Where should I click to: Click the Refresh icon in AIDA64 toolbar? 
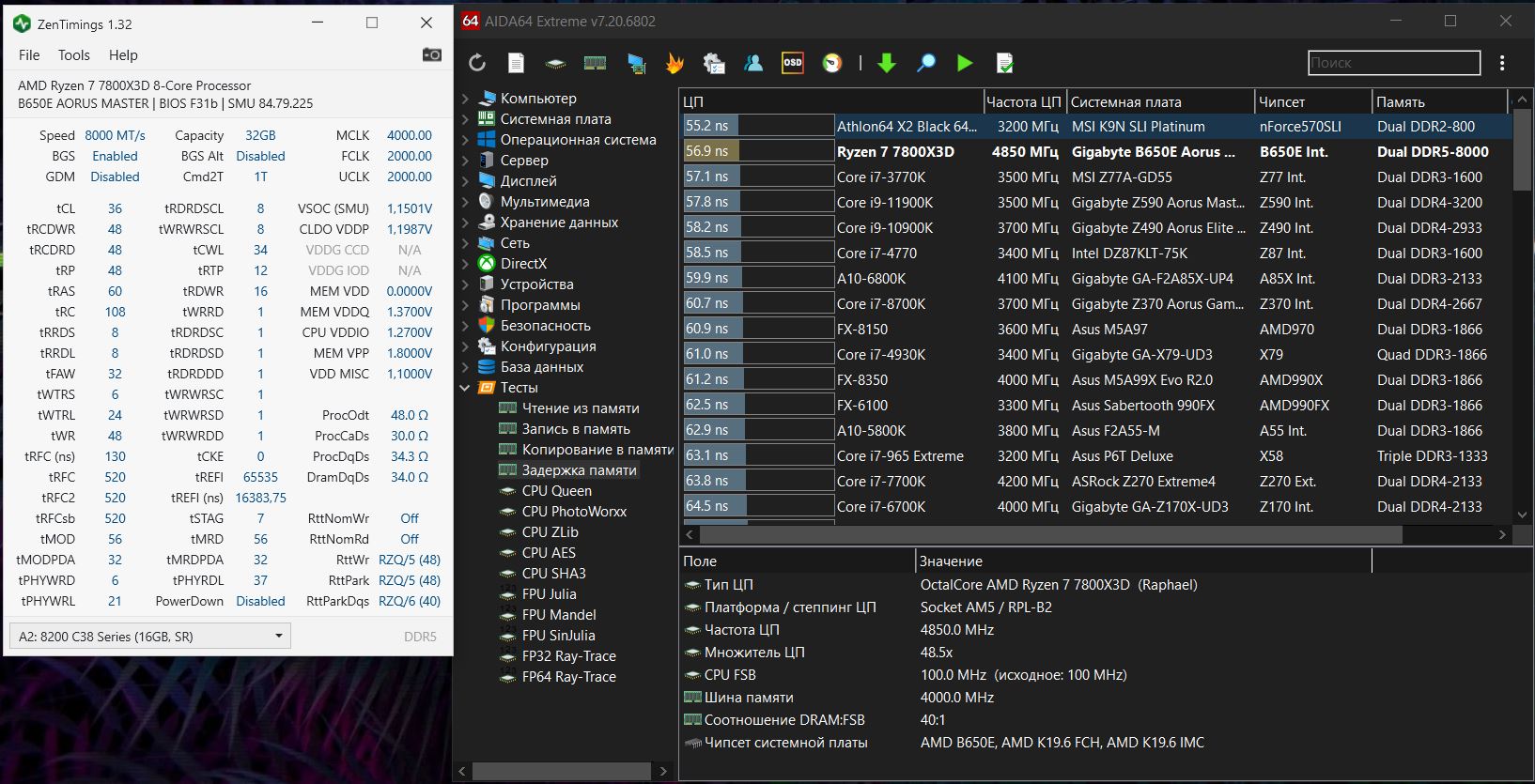click(477, 63)
